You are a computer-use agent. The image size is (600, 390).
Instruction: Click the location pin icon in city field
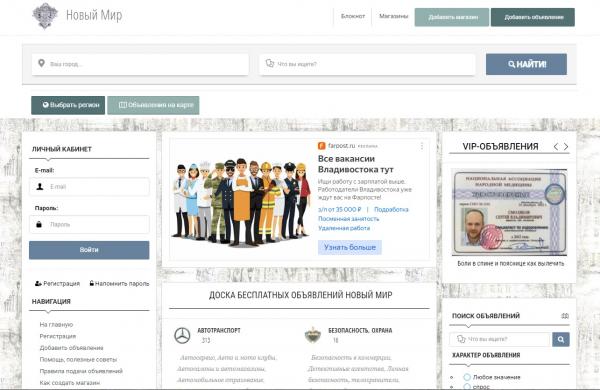click(41, 63)
